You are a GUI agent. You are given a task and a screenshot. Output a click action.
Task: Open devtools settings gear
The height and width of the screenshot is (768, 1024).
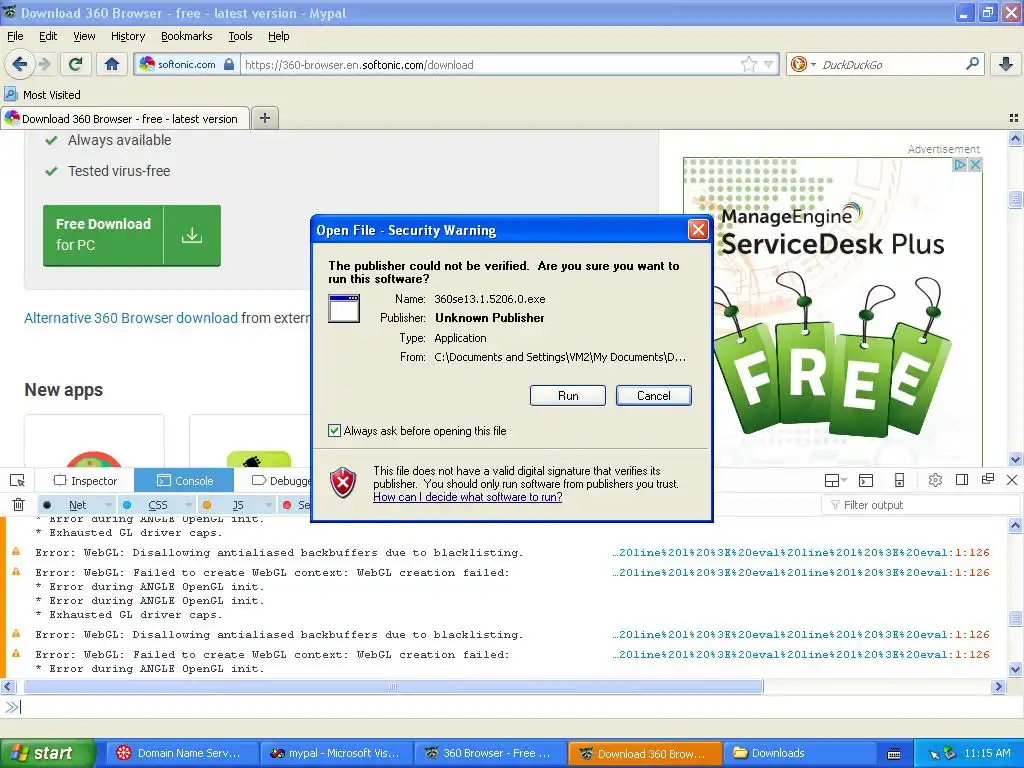[x=935, y=481]
